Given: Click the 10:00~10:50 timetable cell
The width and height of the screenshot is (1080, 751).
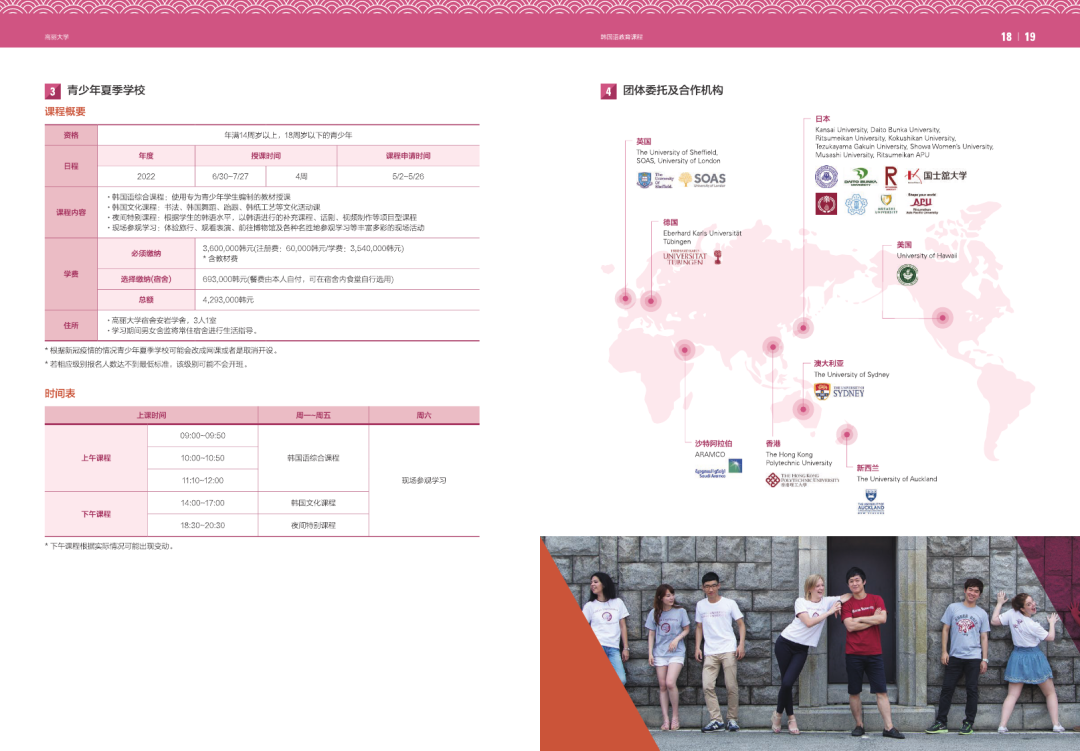Looking at the screenshot, I should tap(202, 457).
